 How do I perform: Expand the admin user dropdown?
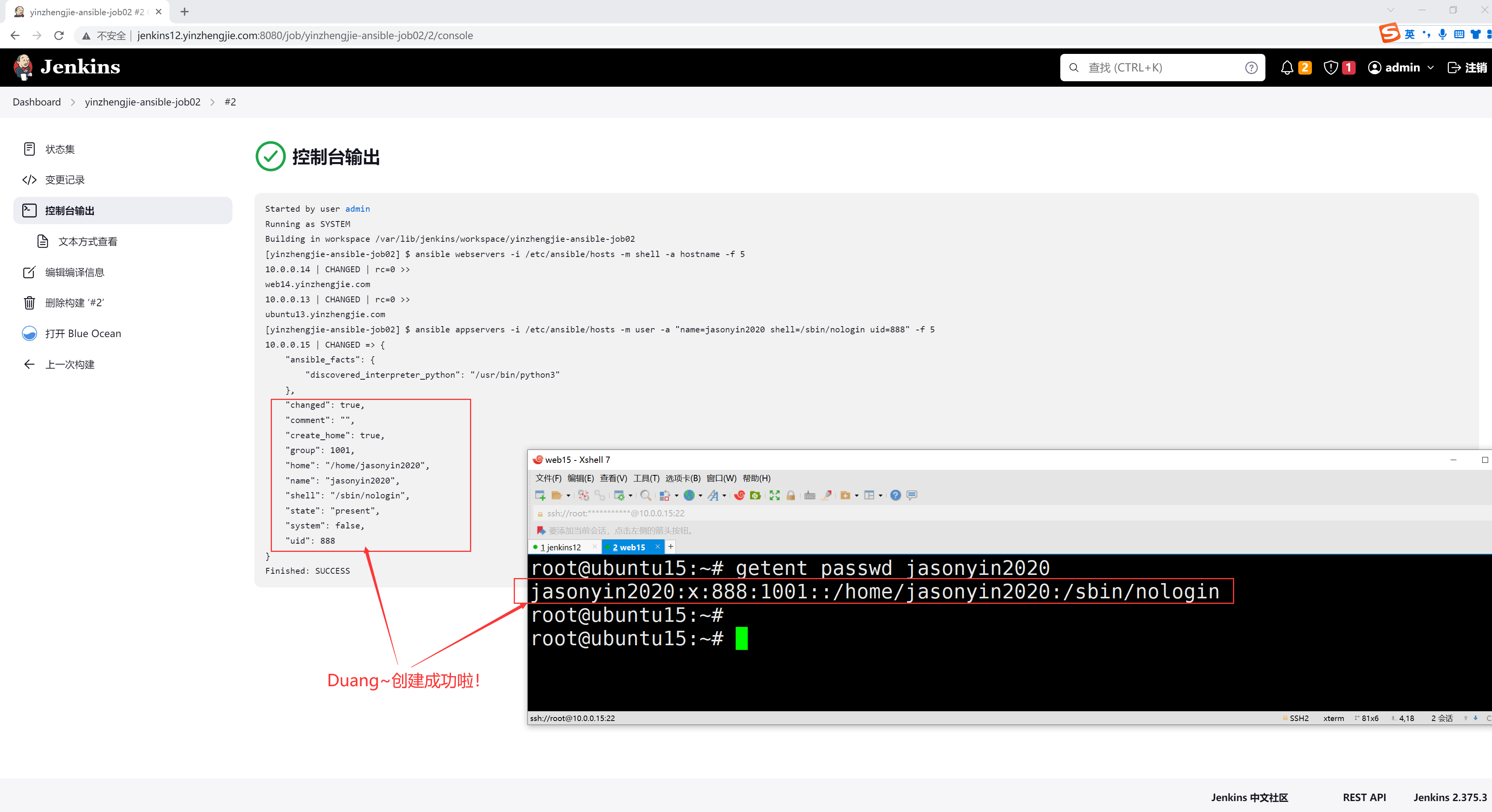pos(1431,68)
